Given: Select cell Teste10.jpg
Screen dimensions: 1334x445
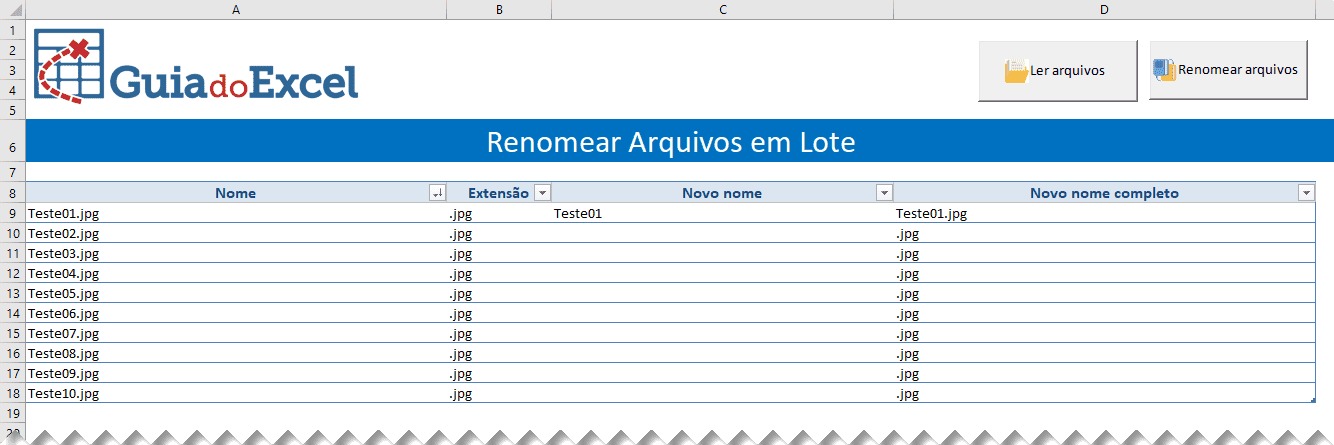Looking at the screenshot, I should coord(236,393).
